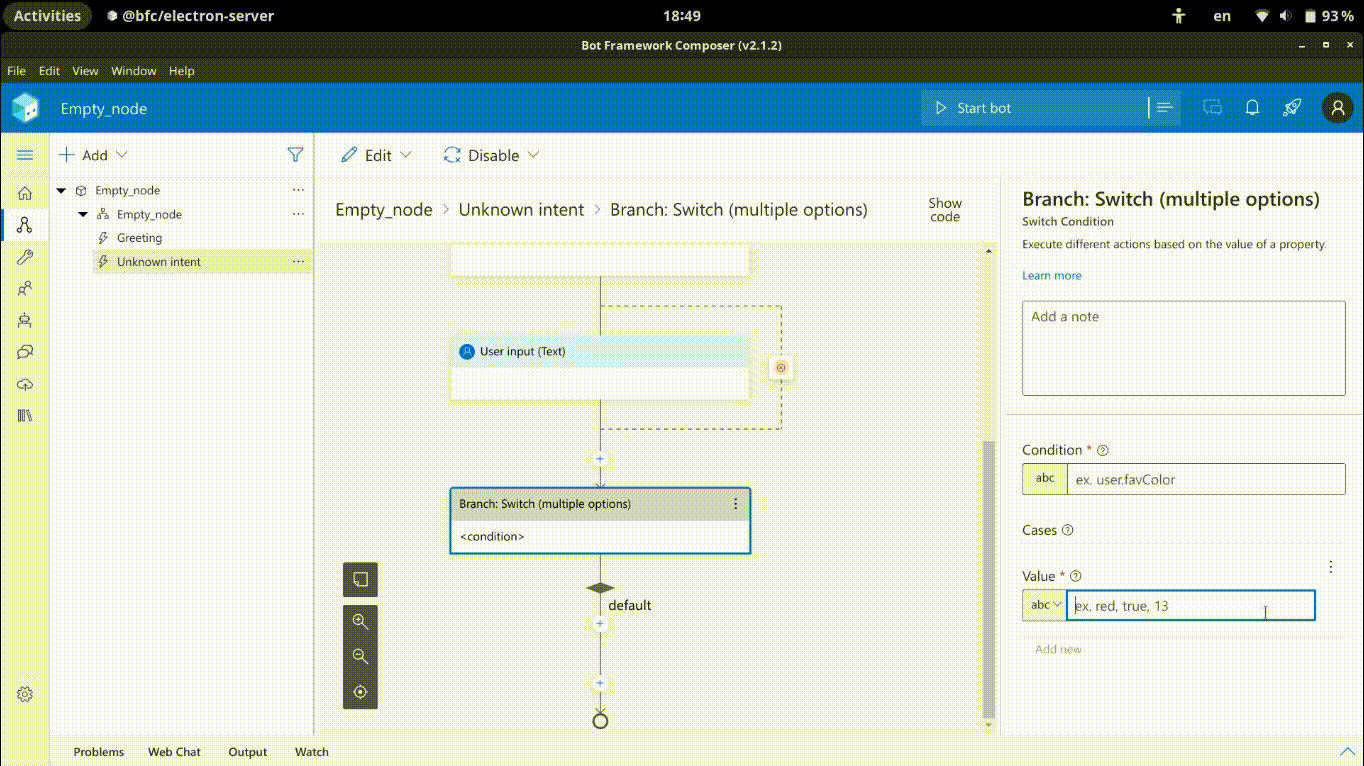The height and width of the screenshot is (766, 1364).
Task: Open the Package manager library icon
Action: pyautogui.click(x=25, y=415)
